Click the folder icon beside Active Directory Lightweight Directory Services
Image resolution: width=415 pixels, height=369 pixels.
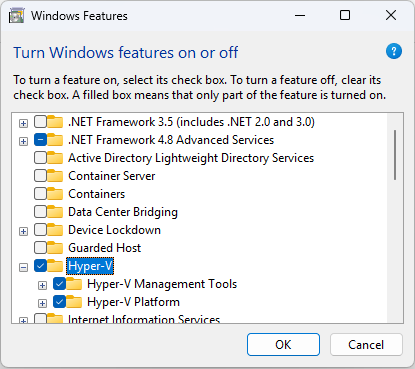pyautogui.click(x=55, y=158)
